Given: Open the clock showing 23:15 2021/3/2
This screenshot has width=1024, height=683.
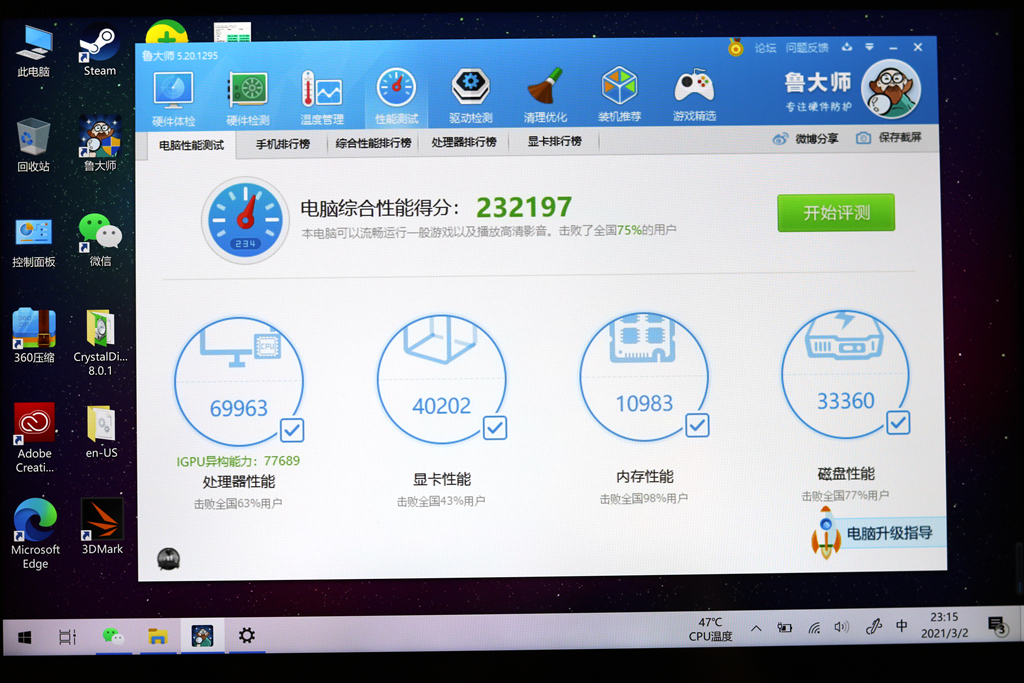Looking at the screenshot, I should coord(944,625).
